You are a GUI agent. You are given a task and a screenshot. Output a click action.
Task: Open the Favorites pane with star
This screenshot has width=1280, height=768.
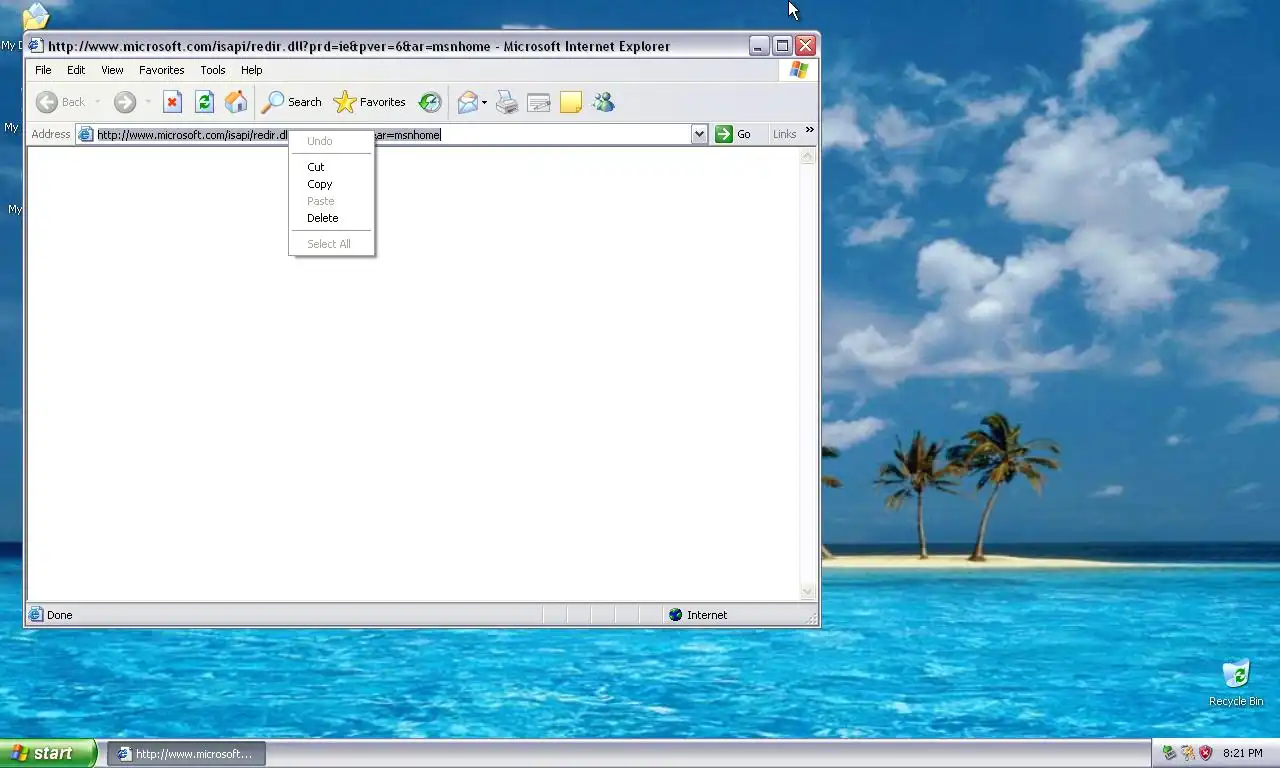pos(369,102)
